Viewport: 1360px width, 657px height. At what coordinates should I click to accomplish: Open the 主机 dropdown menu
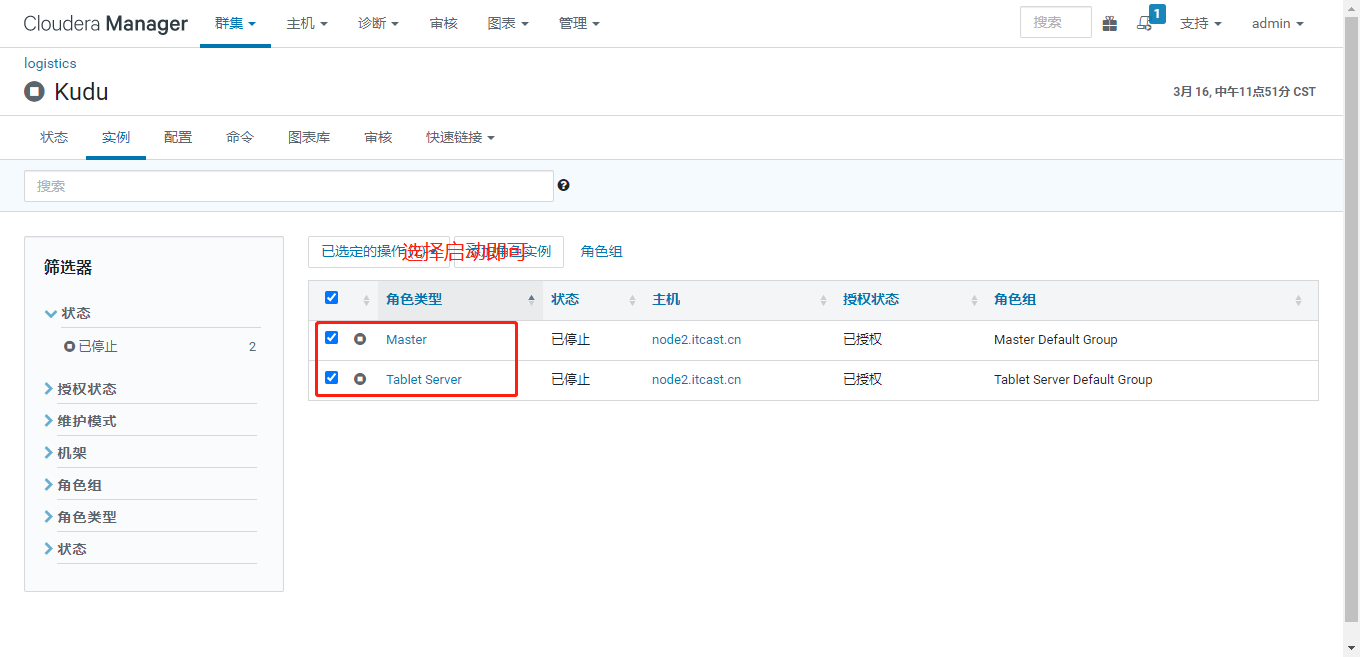coord(307,23)
